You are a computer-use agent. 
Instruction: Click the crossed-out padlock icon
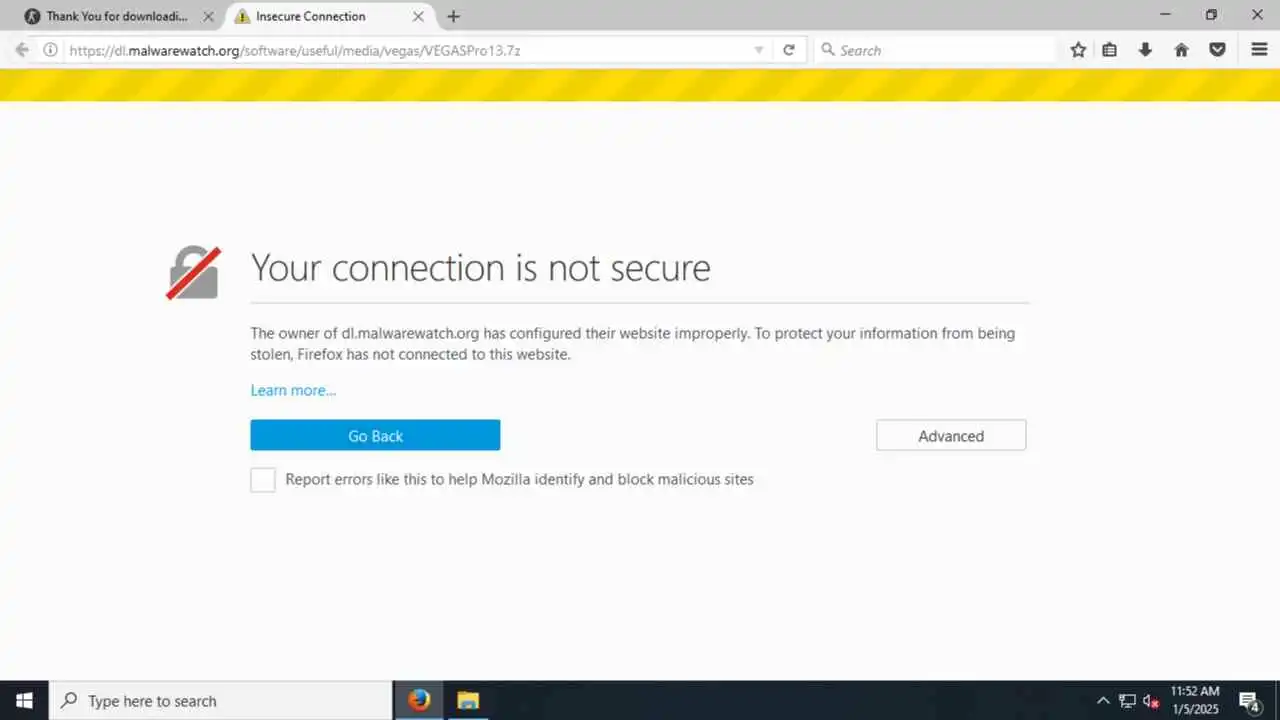[193, 273]
